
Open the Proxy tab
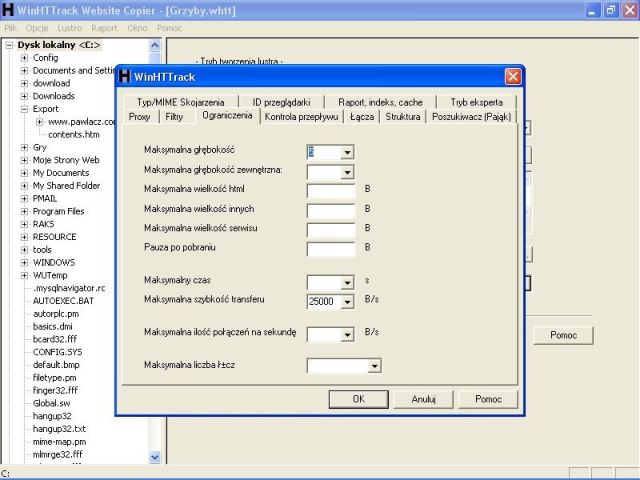click(x=139, y=117)
